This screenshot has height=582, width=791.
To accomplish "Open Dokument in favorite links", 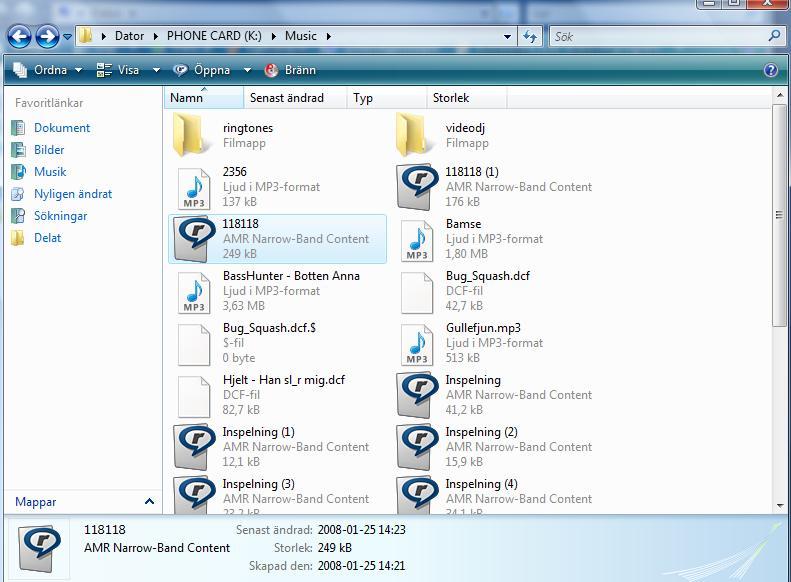I will (61, 128).
